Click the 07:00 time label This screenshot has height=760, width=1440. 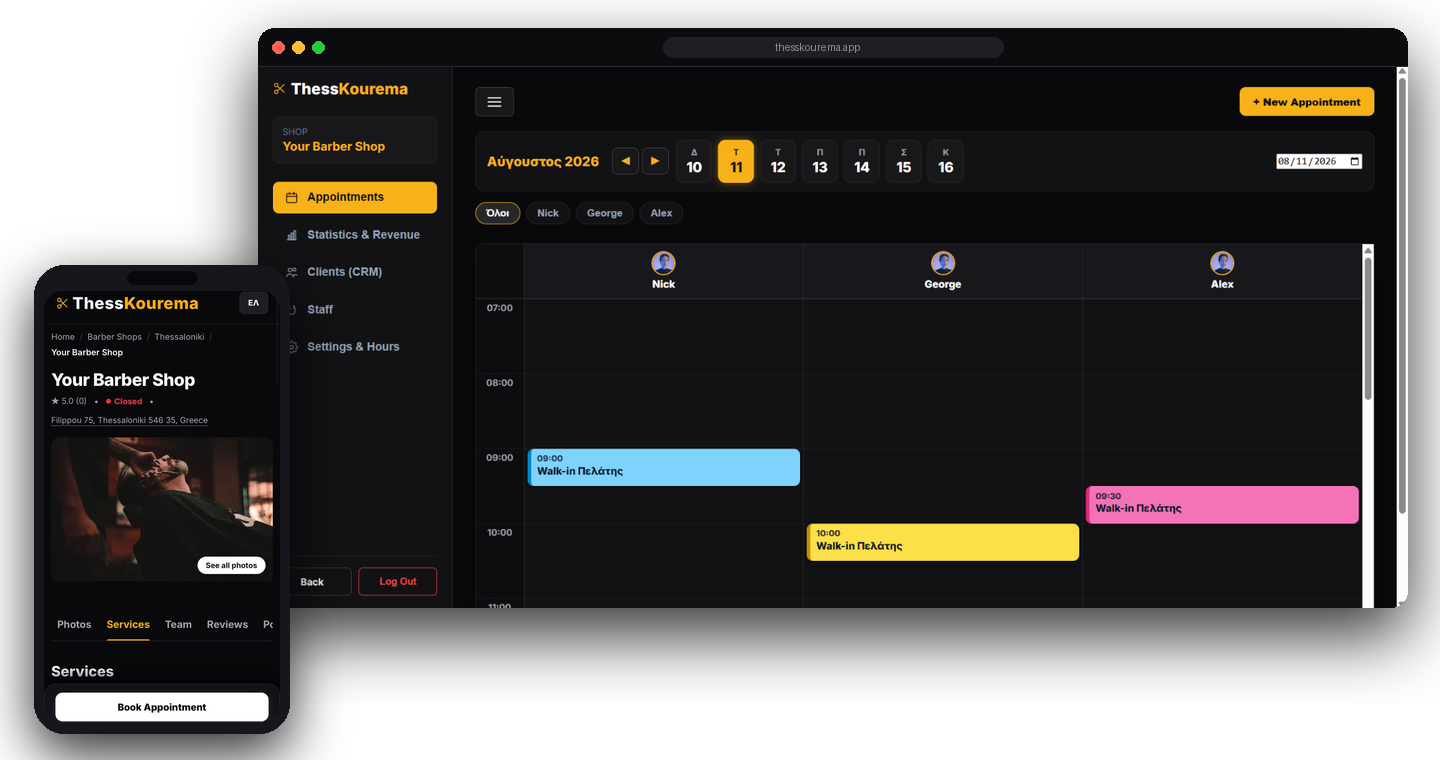coord(499,308)
